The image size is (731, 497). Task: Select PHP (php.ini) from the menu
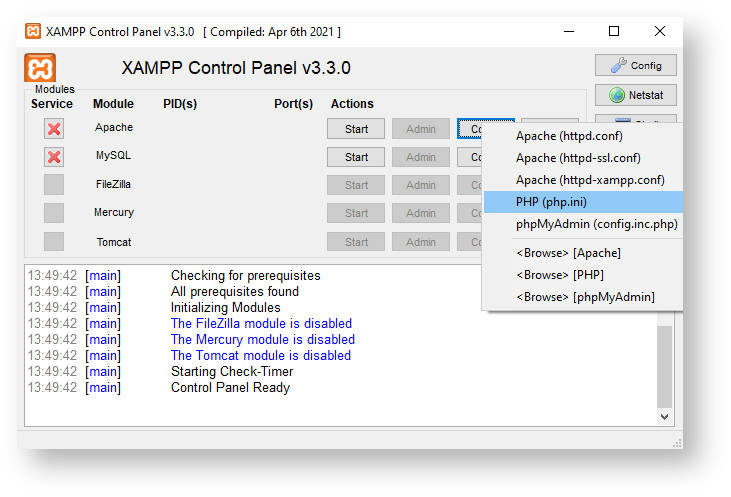(553, 202)
